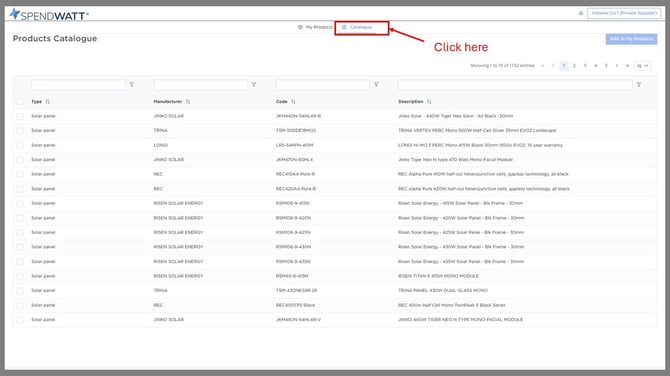
Task: Select page 1 in the pagination
Action: click(x=564, y=66)
